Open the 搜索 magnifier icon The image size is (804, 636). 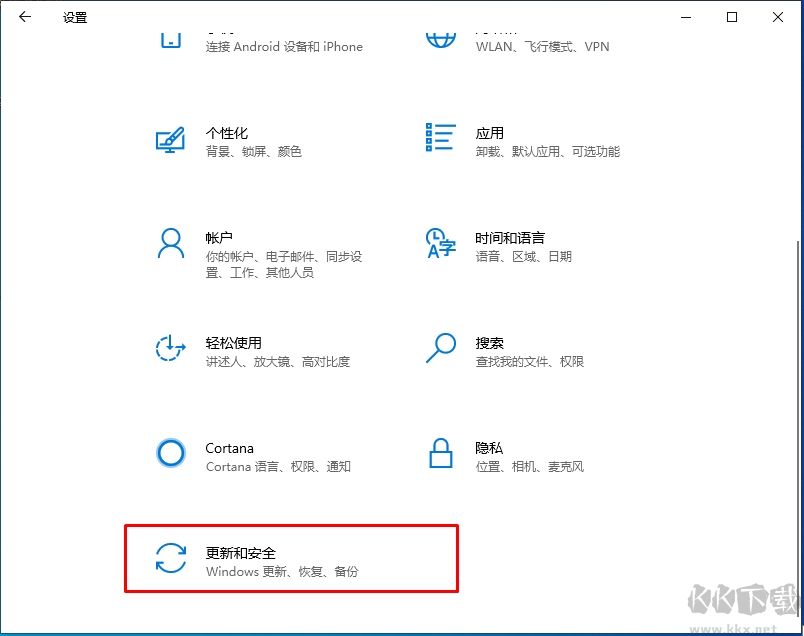coord(441,348)
